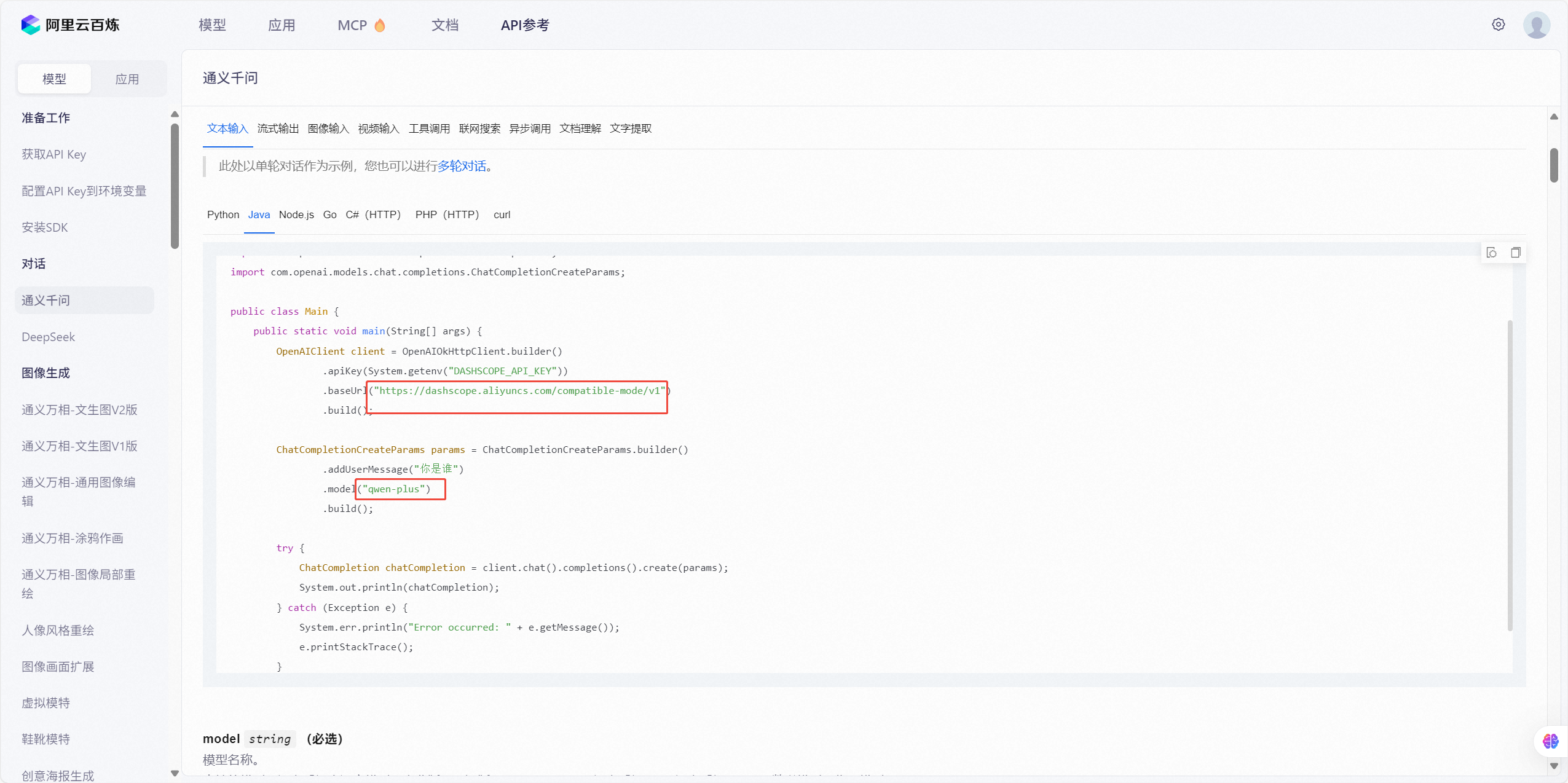Switch code sample to curl

coord(502,214)
